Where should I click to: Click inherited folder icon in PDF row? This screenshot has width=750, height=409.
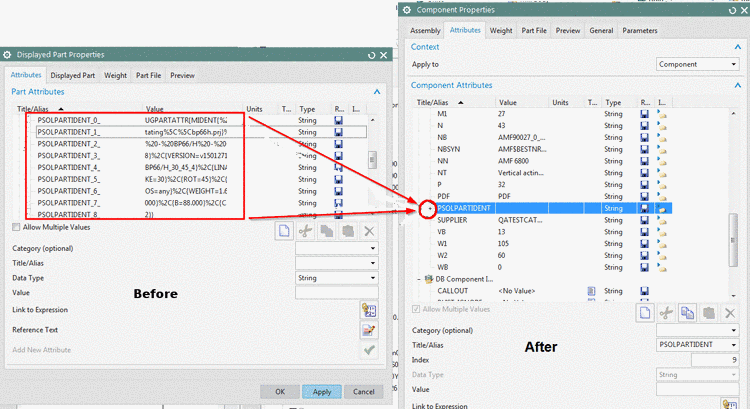(662, 197)
